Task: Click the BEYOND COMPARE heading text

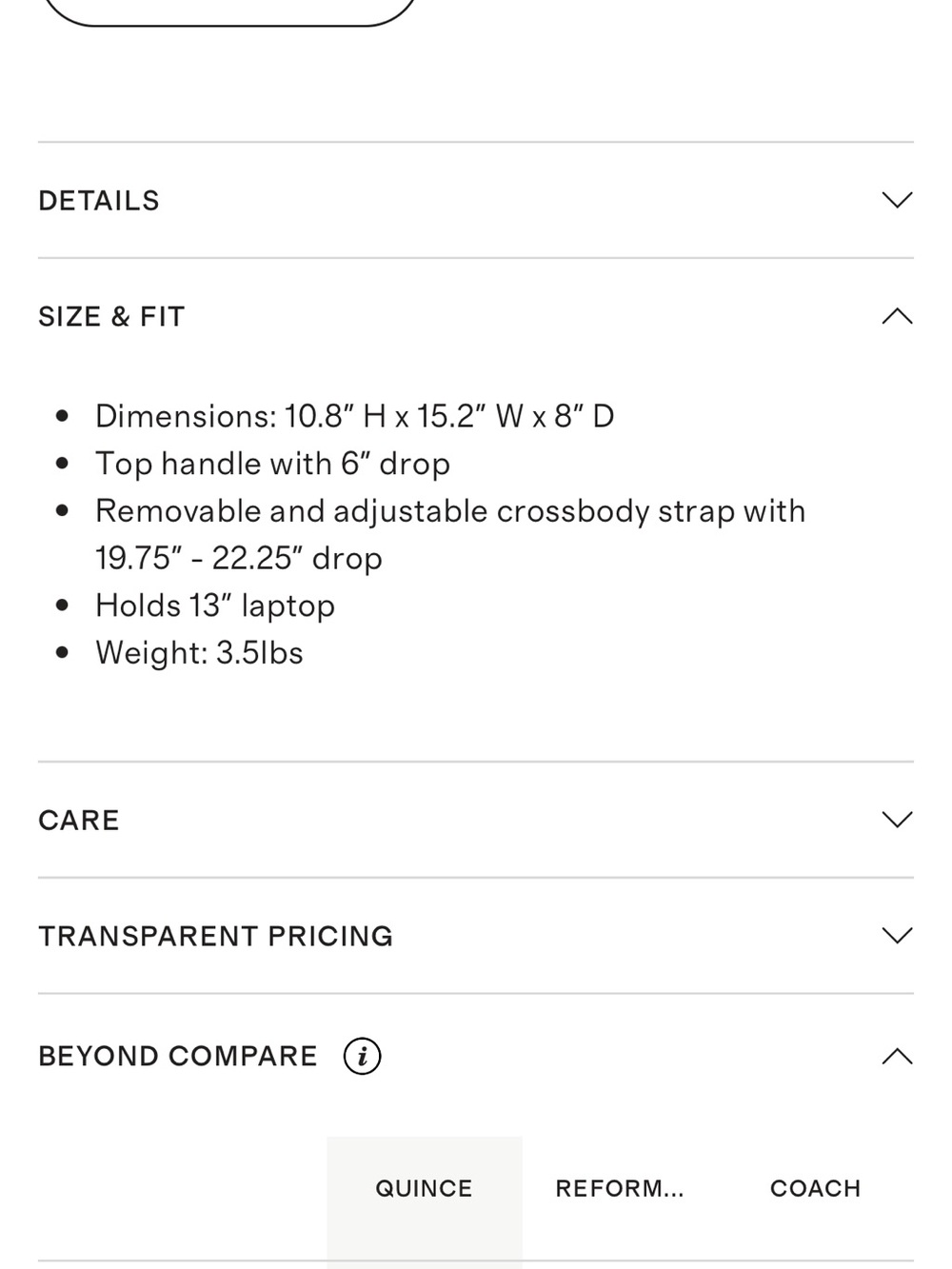Action: coord(178,1057)
